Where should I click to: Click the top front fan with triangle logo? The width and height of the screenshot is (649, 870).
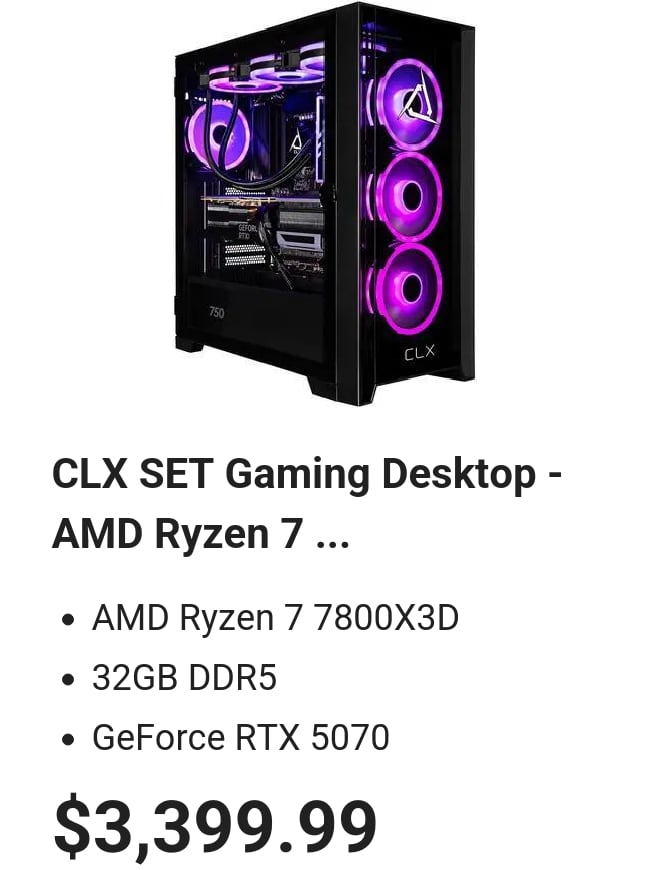pyautogui.click(x=413, y=105)
